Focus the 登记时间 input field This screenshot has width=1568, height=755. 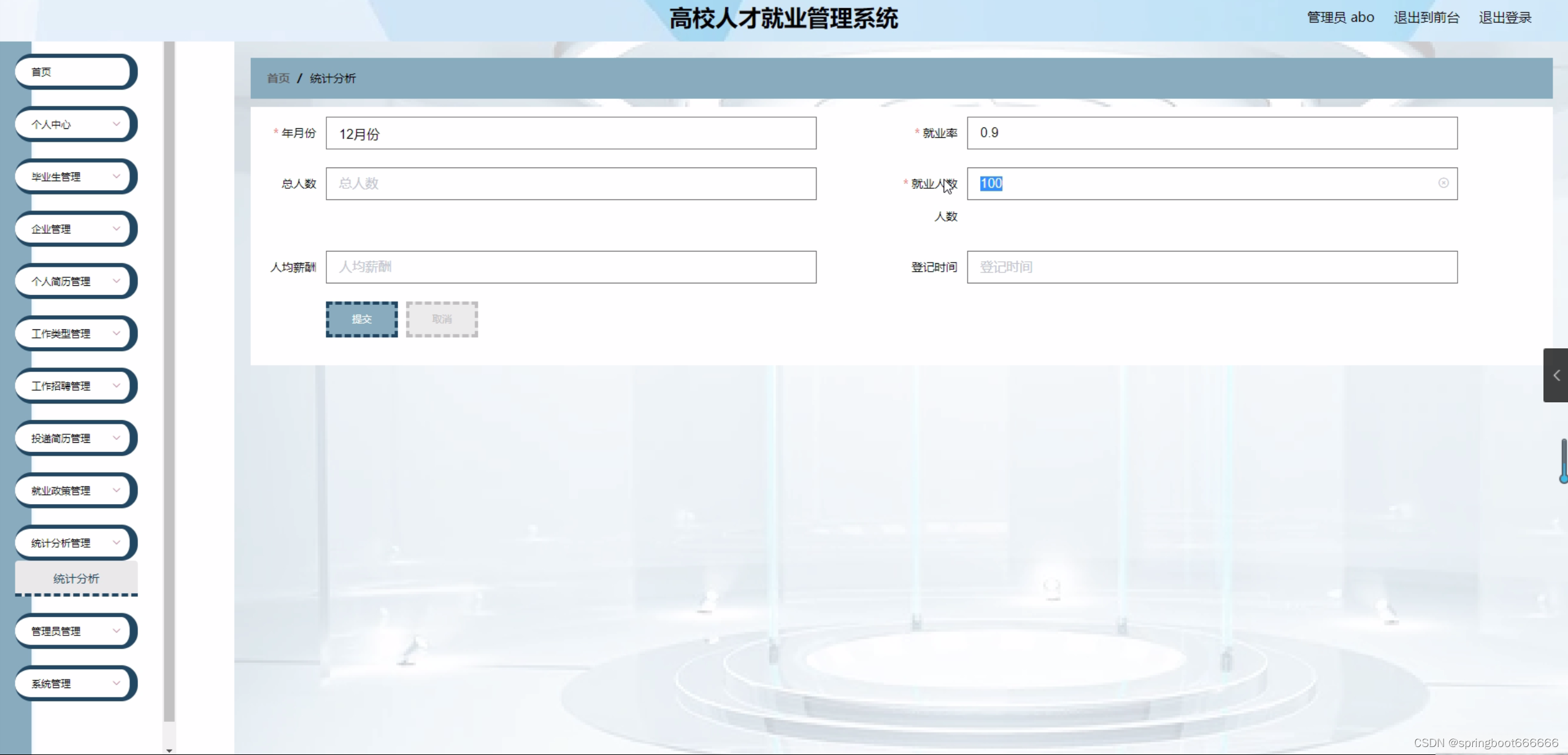tap(1212, 267)
